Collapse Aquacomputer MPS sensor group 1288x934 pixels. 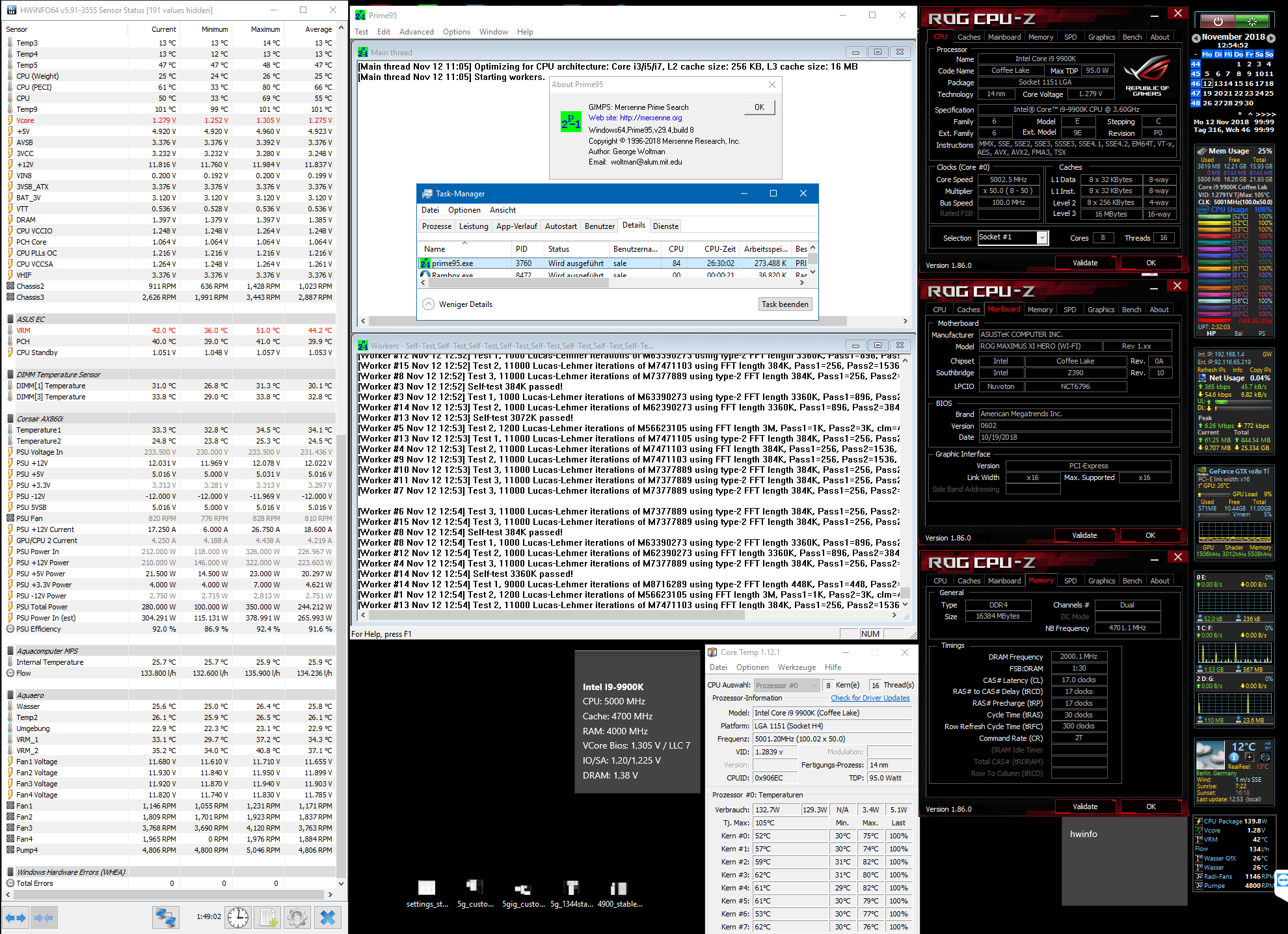click(x=10, y=651)
